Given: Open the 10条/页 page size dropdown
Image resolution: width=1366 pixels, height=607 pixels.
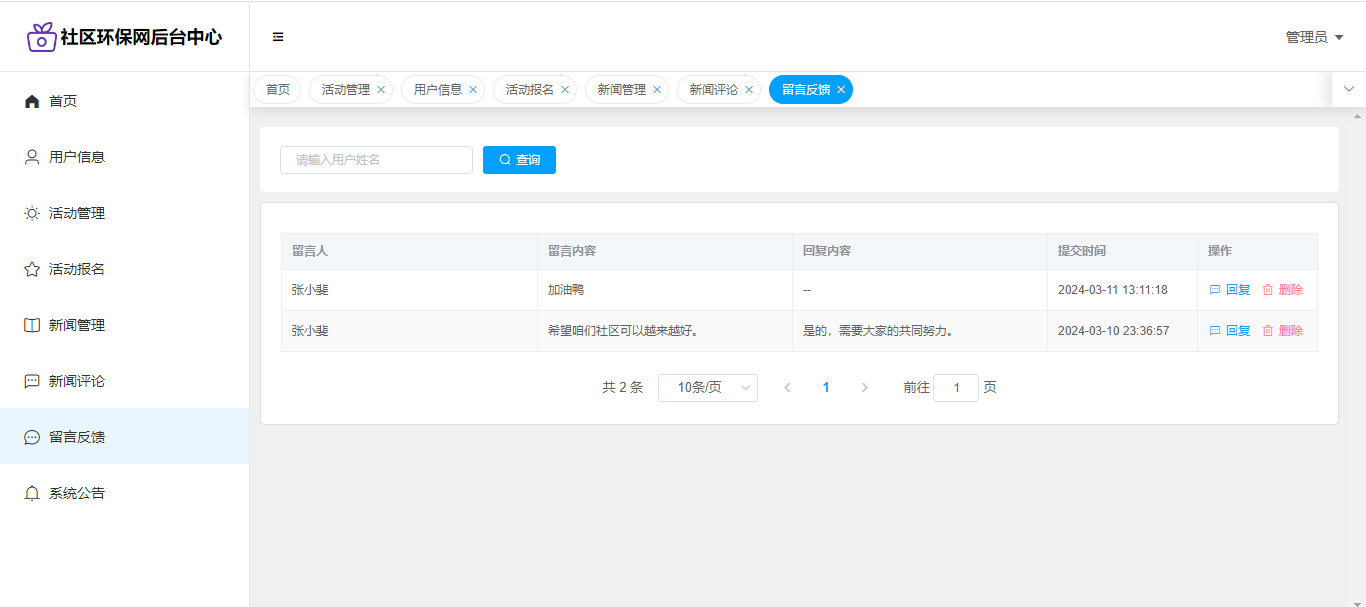Looking at the screenshot, I should [707, 388].
